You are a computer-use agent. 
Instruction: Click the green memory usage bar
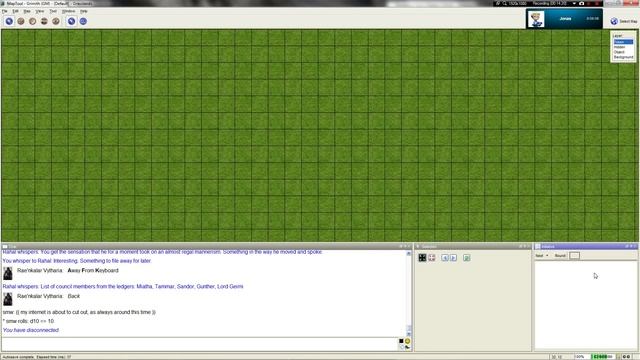(603, 357)
